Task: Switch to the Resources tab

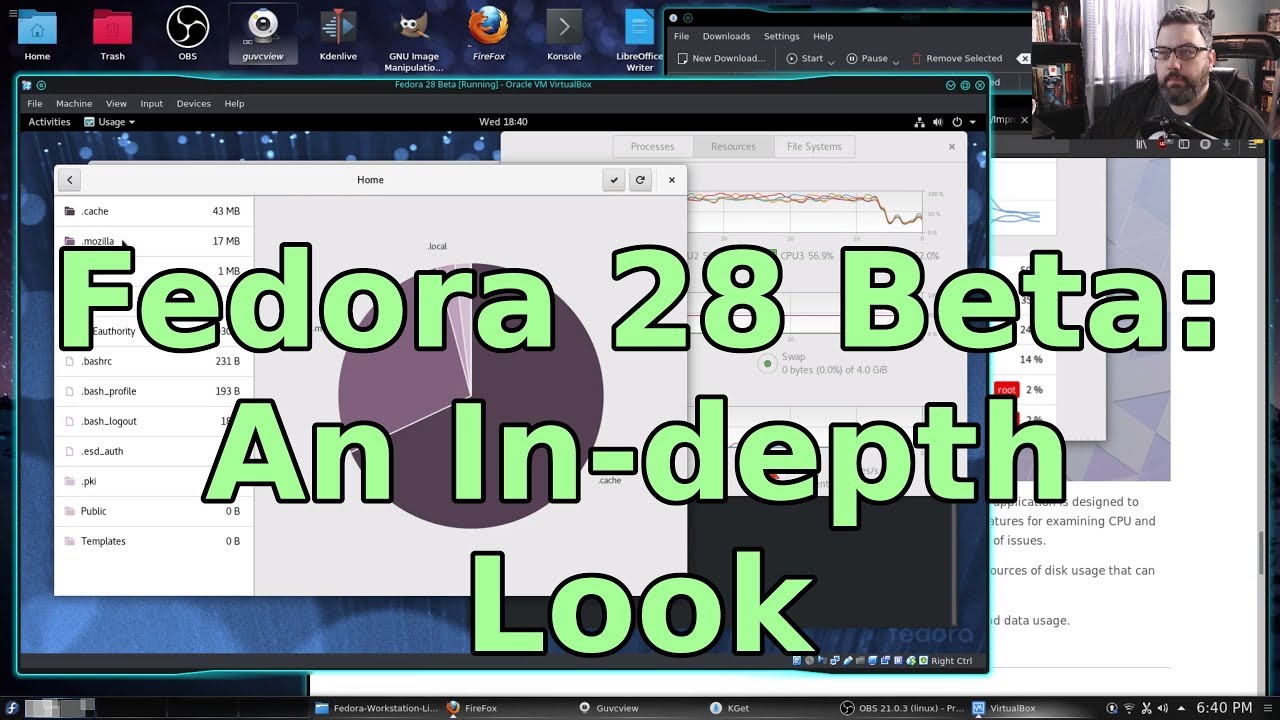Action: 733,146
